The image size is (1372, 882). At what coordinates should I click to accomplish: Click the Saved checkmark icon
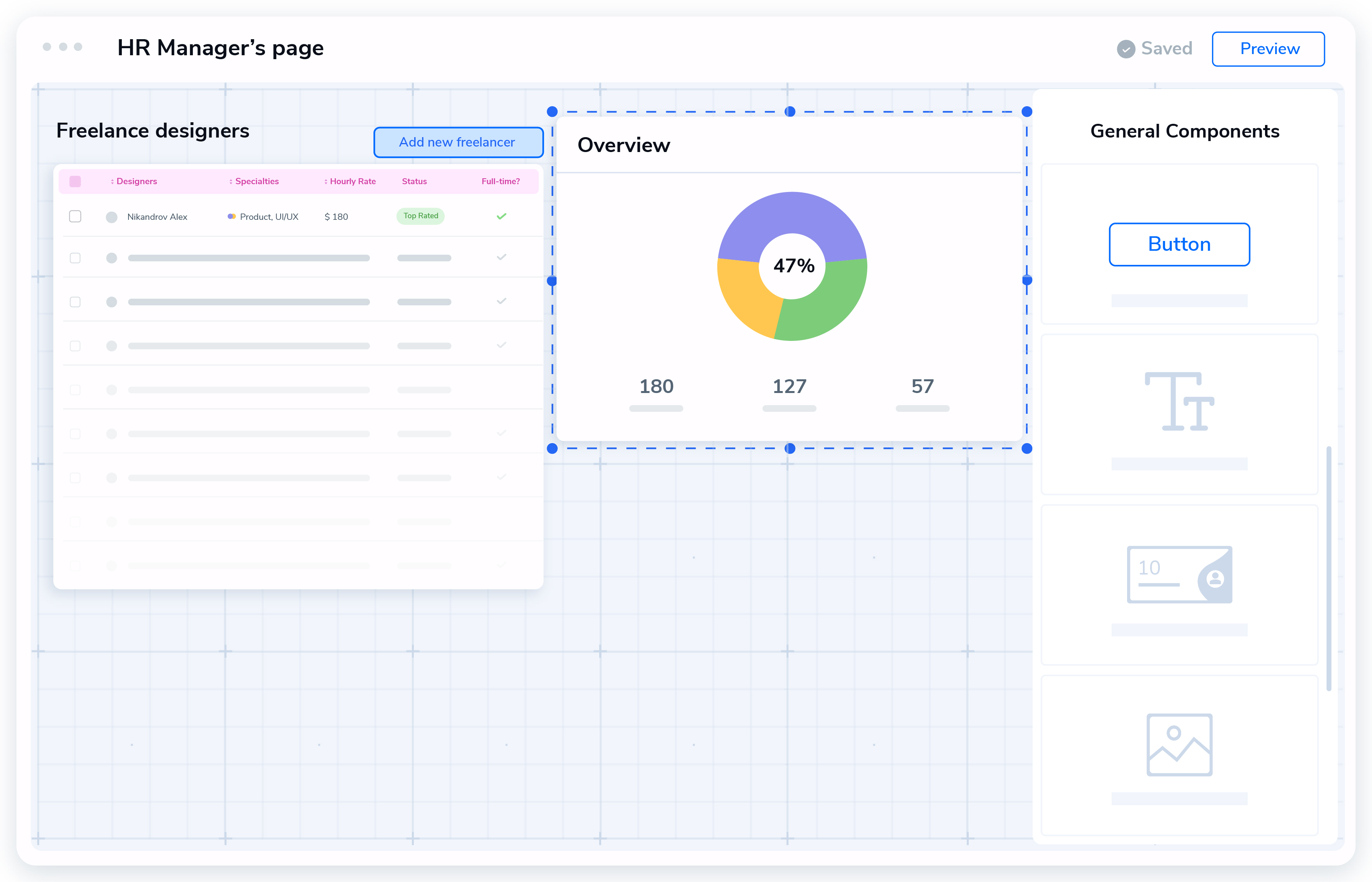coord(1126,49)
